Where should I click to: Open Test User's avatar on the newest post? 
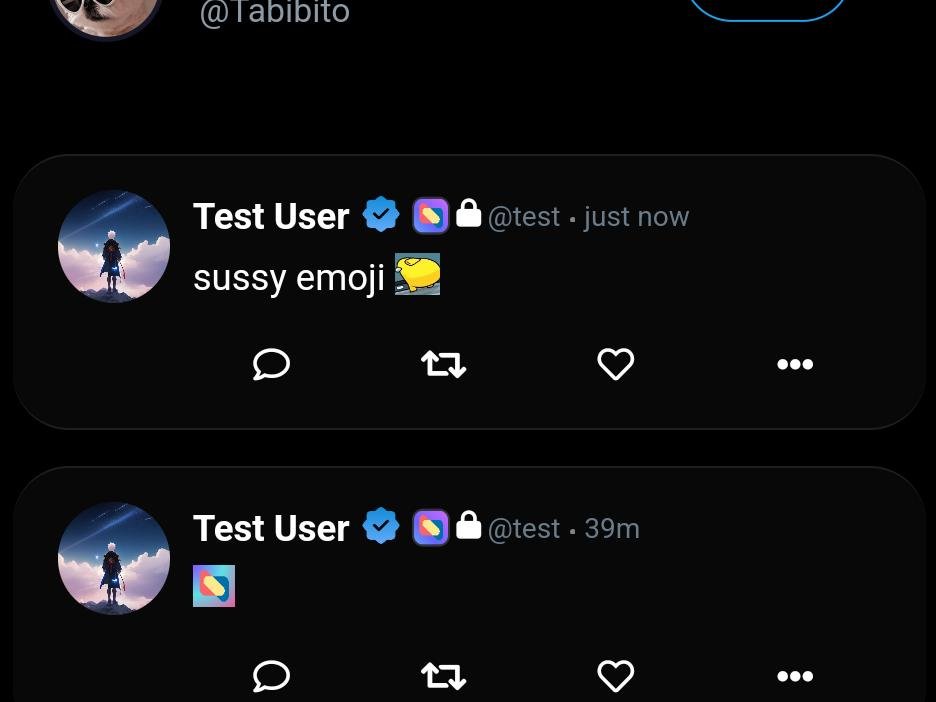pos(114,246)
